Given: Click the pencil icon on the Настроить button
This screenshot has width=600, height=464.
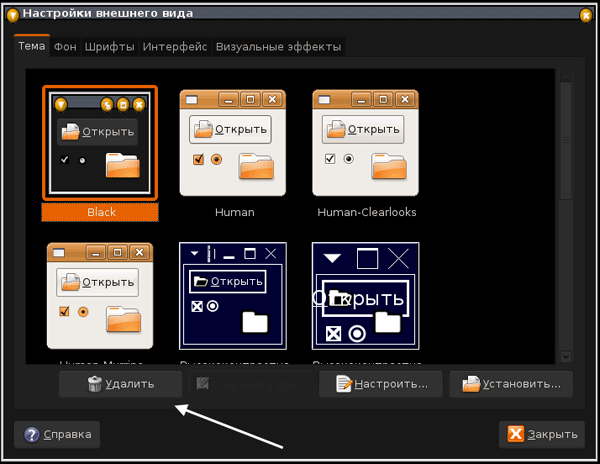Looking at the screenshot, I should coord(345,383).
